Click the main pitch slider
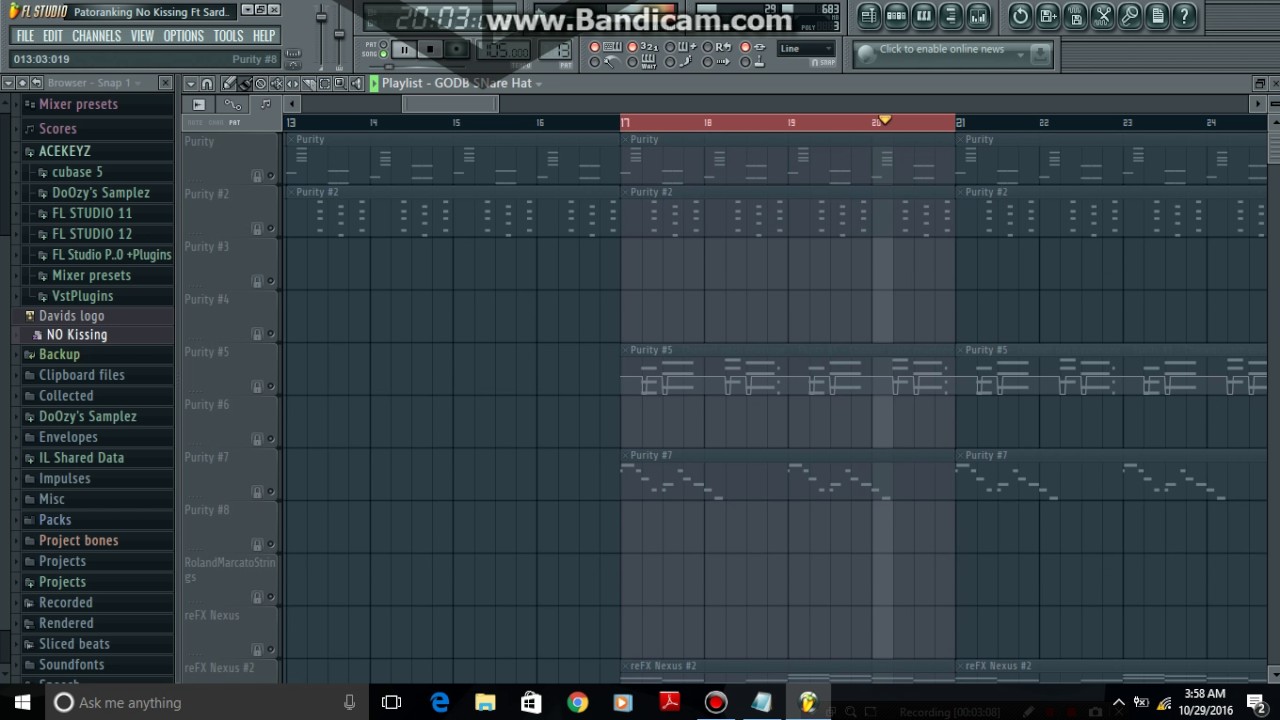Screen dimensions: 1280x720 pyautogui.click(x=339, y=33)
